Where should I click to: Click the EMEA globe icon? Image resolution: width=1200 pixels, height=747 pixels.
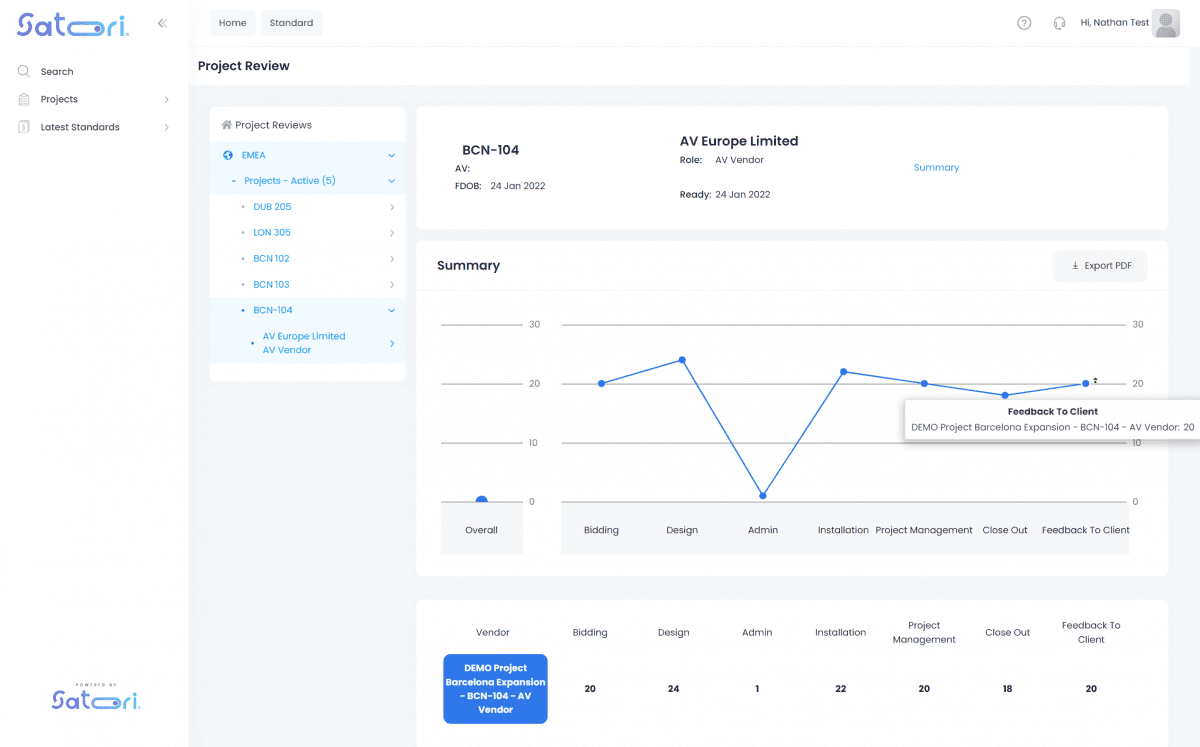click(x=228, y=155)
